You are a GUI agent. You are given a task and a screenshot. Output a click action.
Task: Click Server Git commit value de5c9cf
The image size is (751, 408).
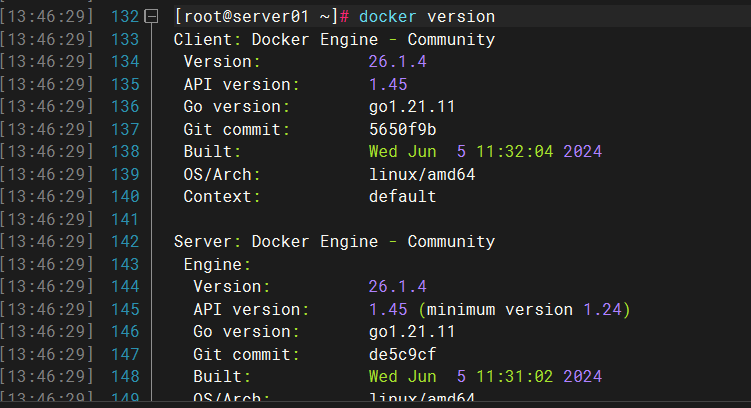coord(402,354)
